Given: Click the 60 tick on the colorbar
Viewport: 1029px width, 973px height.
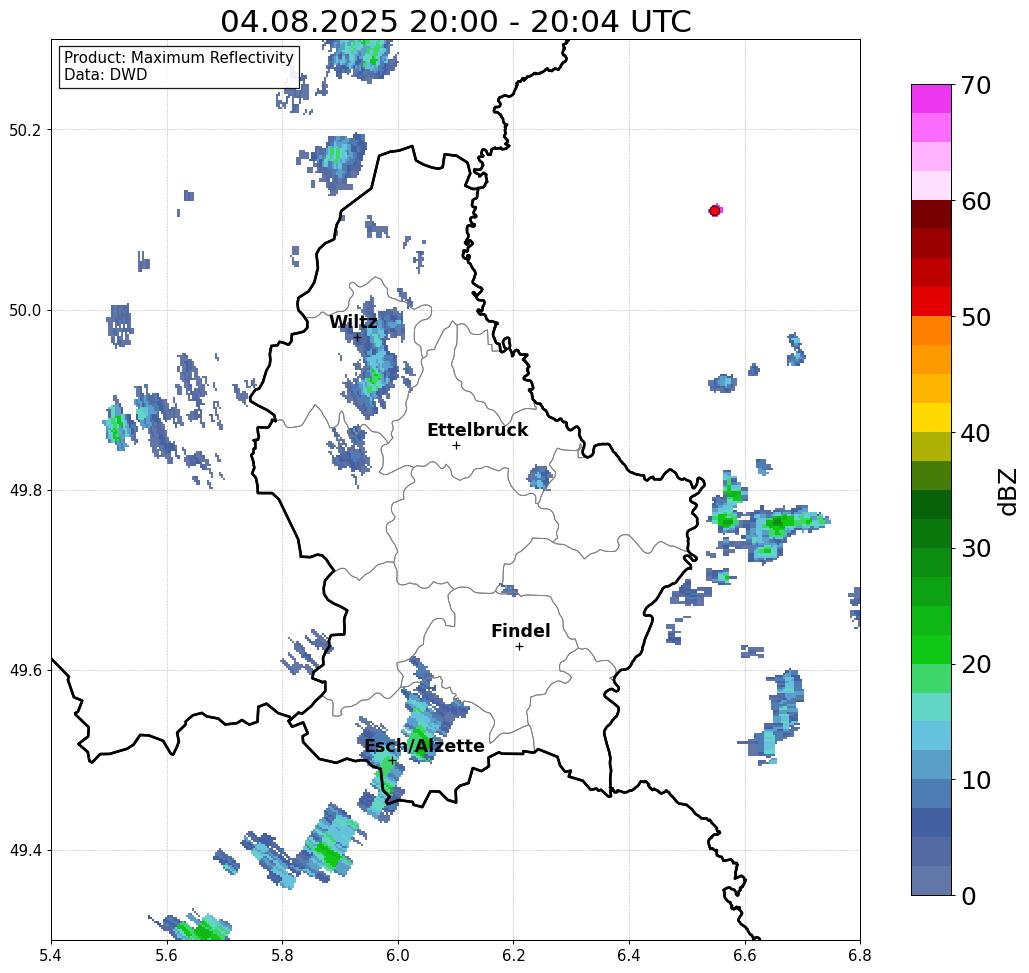Looking at the screenshot, I should click(x=976, y=201).
